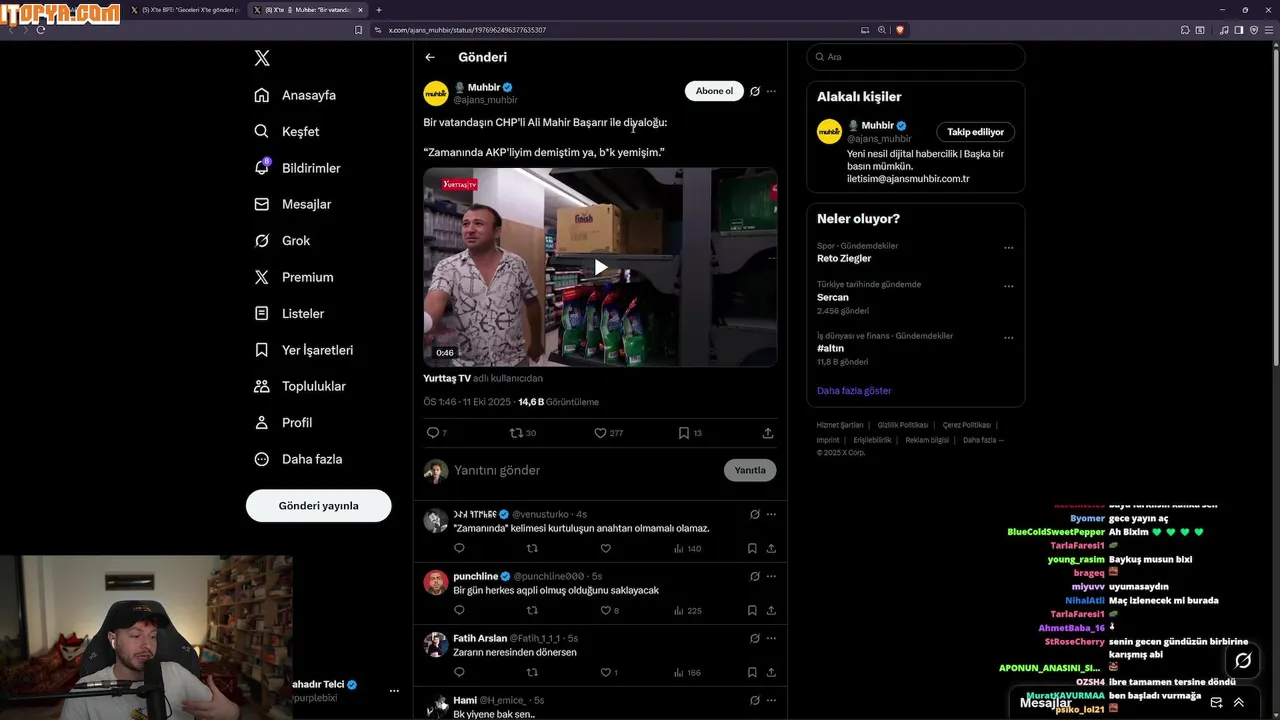Click Grok icon next to Abone ol

pyautogui.click(x=755, y=91)
